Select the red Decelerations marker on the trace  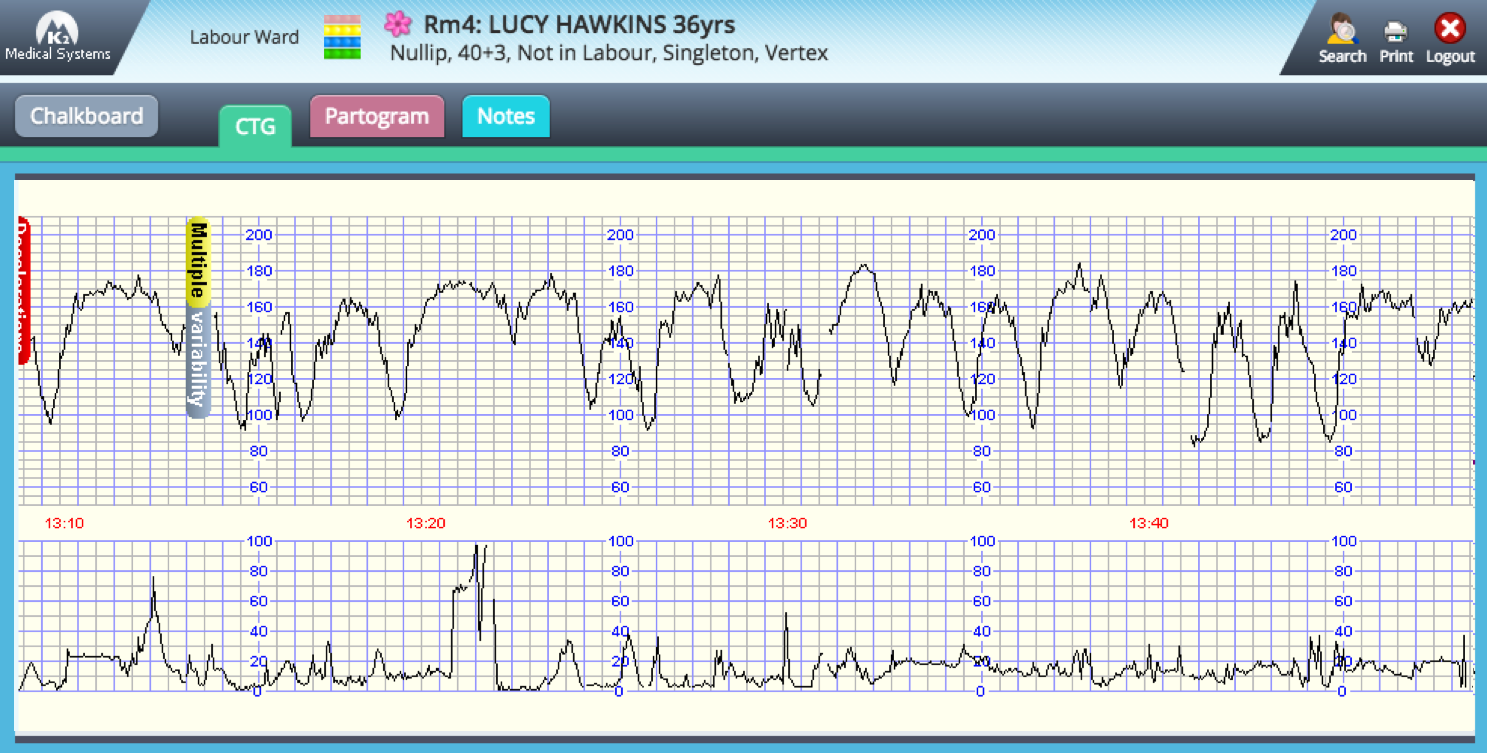click(x=24, y=290)
